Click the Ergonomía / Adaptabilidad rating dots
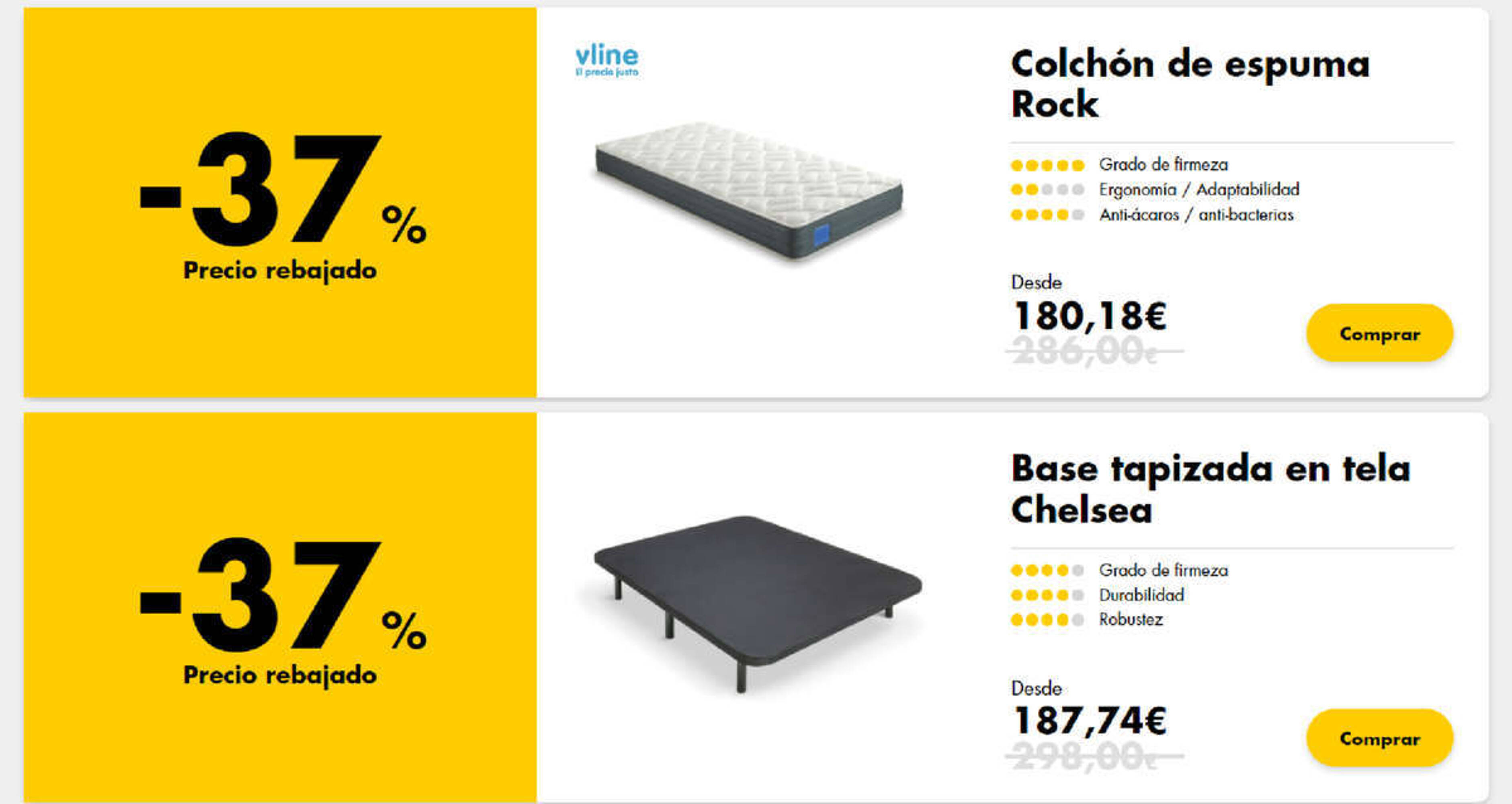This screenshot has height=804, width=1512. pyautogui.click(x=1047, y=190)
